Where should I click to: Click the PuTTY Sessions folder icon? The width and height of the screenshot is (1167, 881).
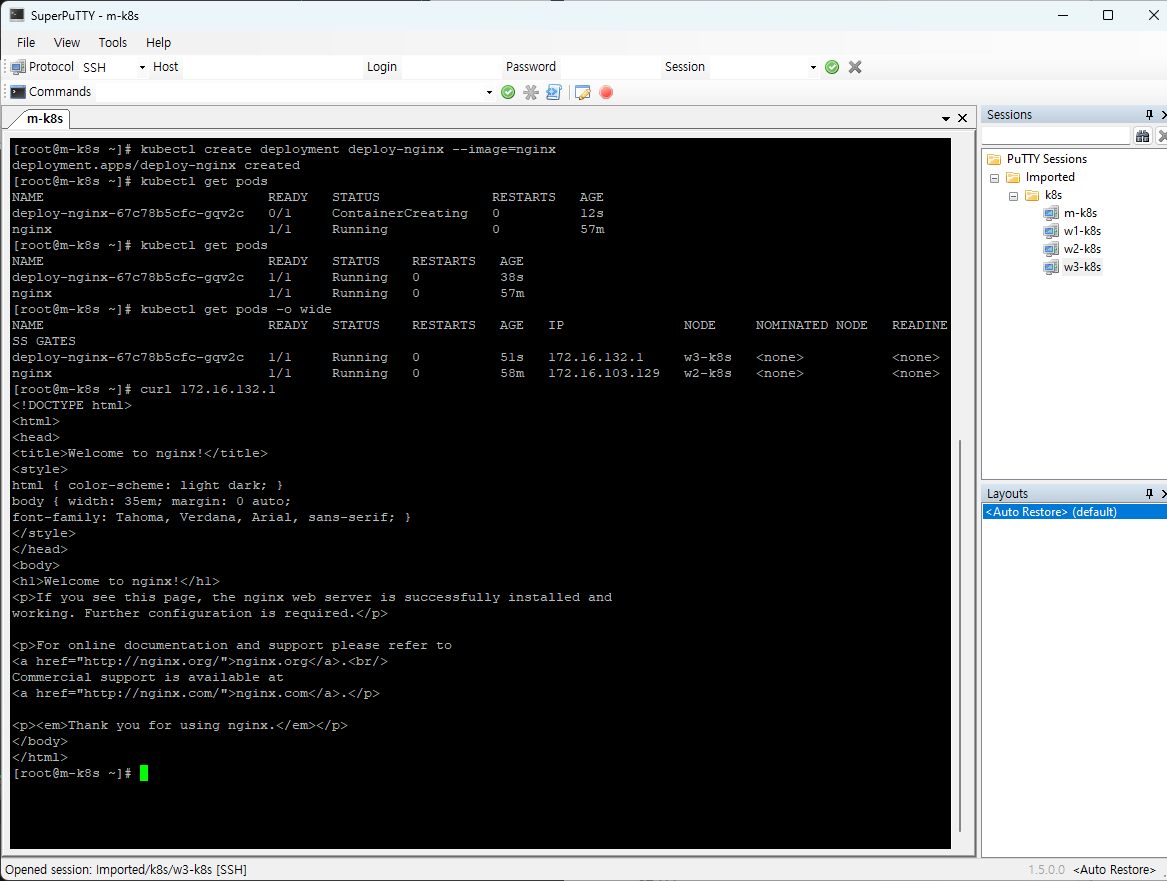[x=994, y=159]
